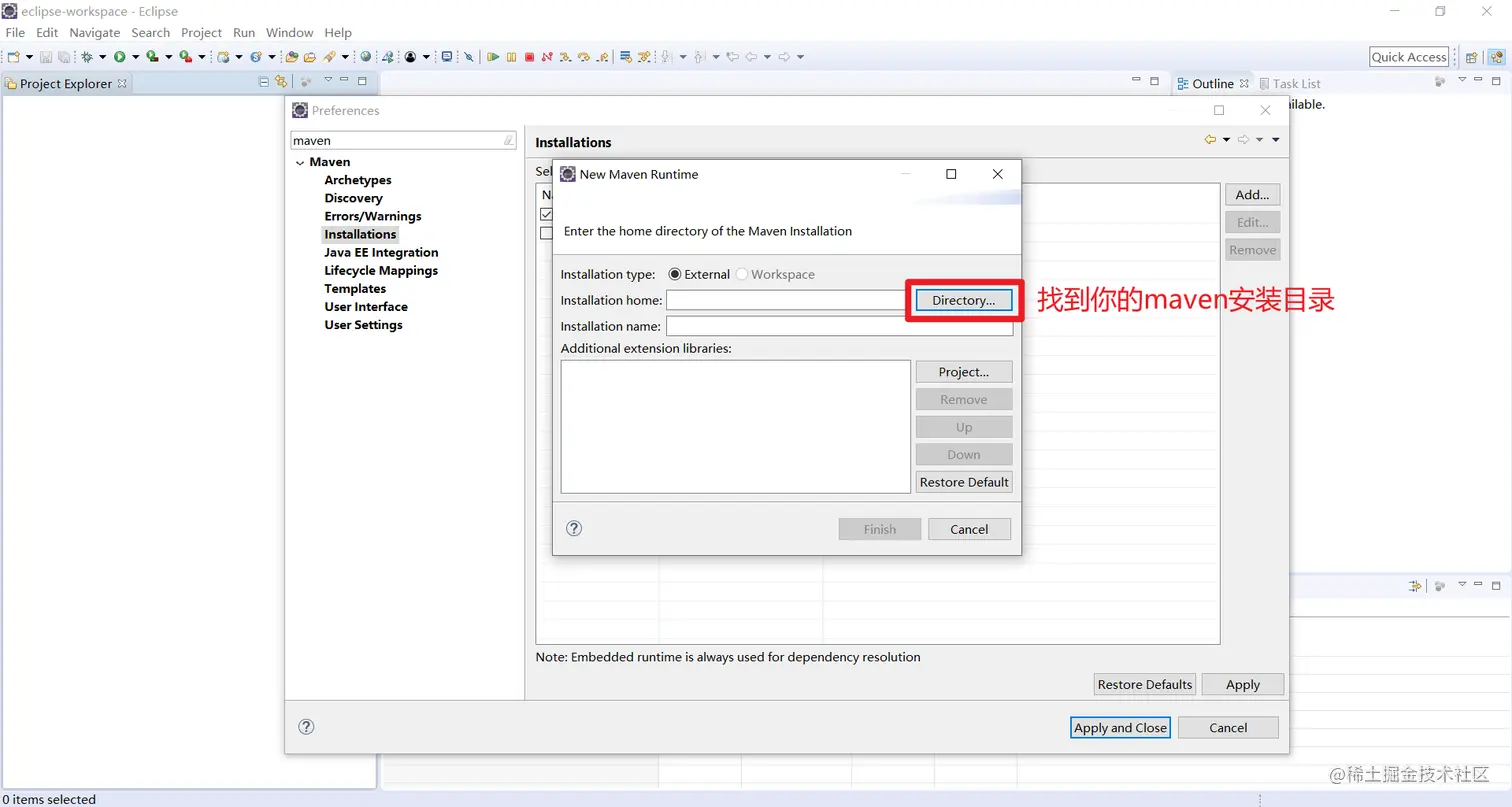Click the Open Task folder icon
The image size is (1512, 807).
click(310, 57)
